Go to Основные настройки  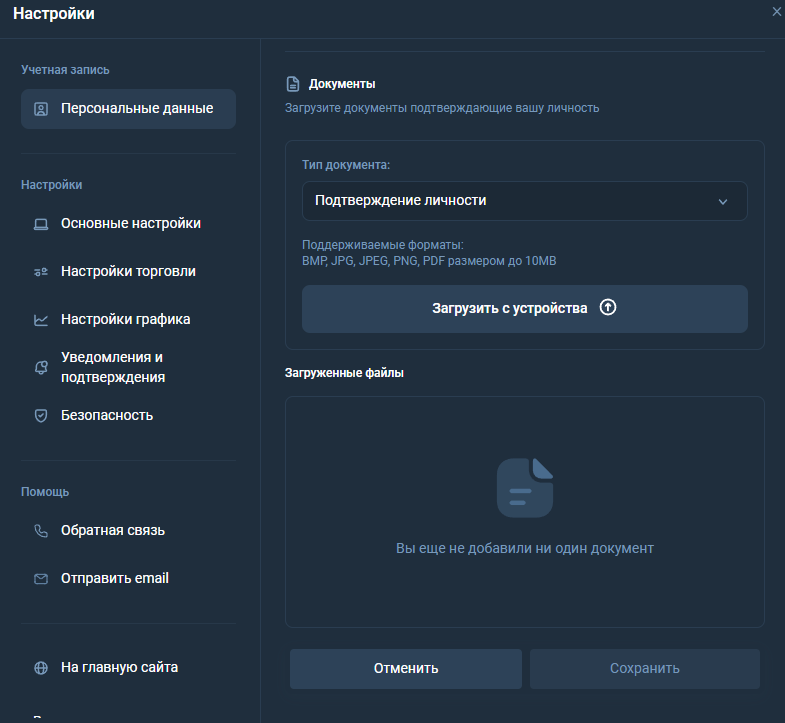pos(128,224)
